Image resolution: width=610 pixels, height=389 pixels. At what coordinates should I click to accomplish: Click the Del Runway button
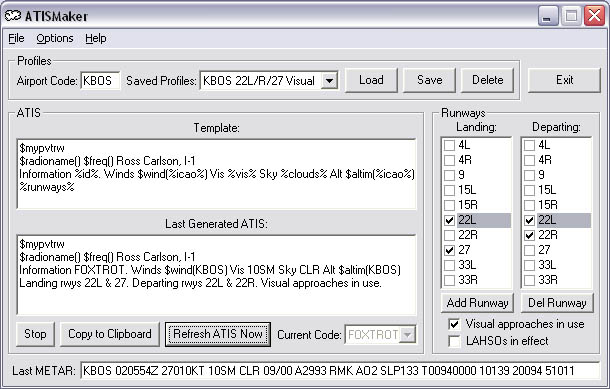click(x=557, y=303)
